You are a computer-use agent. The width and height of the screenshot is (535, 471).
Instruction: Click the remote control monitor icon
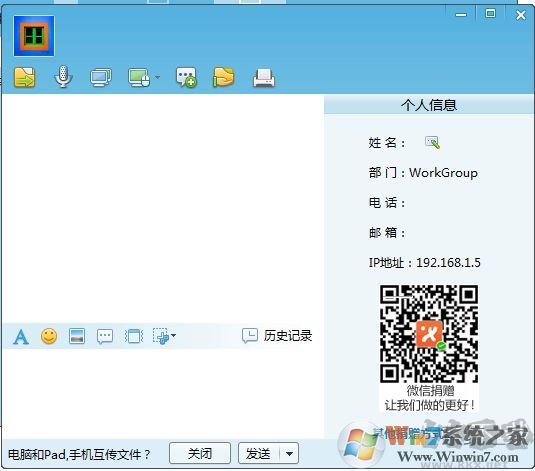139,77
